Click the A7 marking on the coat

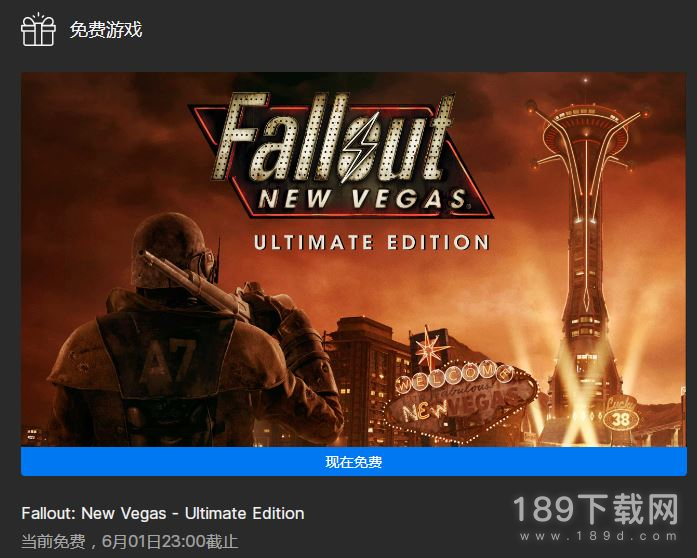click(x=167, y=360)
